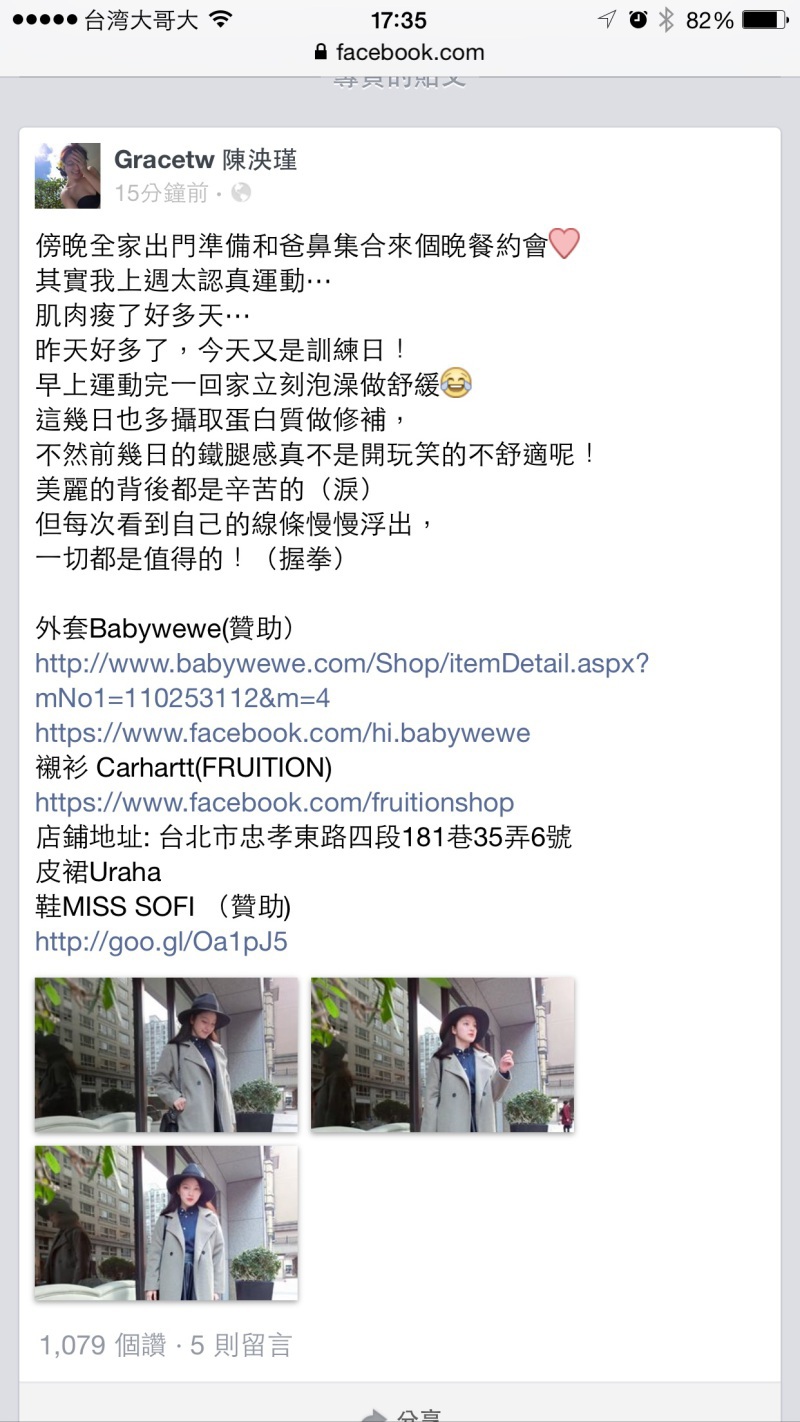The height and width of the screenshot is (1422, 800).
Task: Tap the alarm clock status icon
Action: [x=638, y=20]
